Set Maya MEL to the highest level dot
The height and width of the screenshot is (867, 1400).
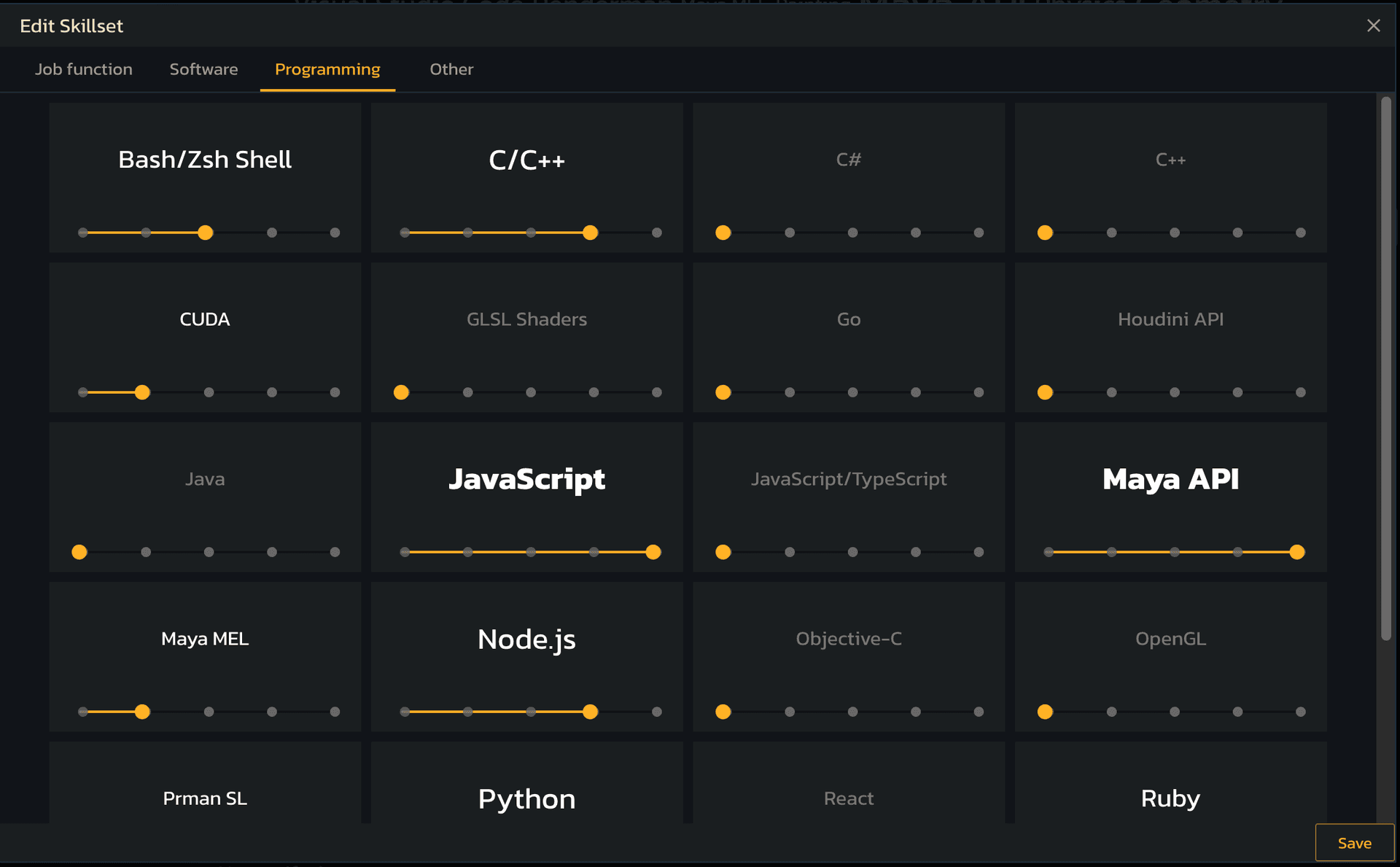(x=335, y=712)
